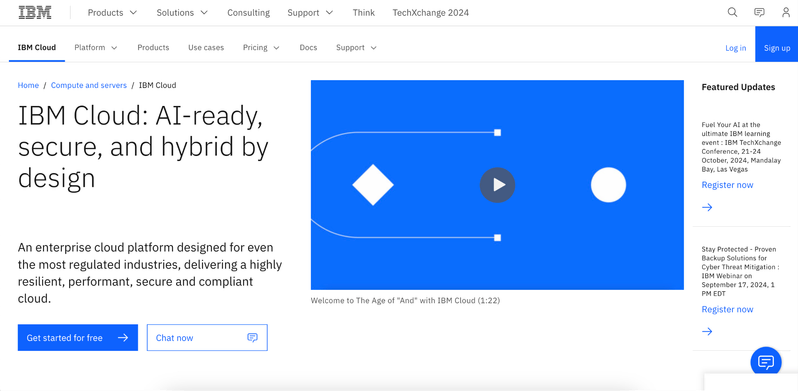798x391 pixels.
Task: Open the user profile icon
Action: (786, 13)
